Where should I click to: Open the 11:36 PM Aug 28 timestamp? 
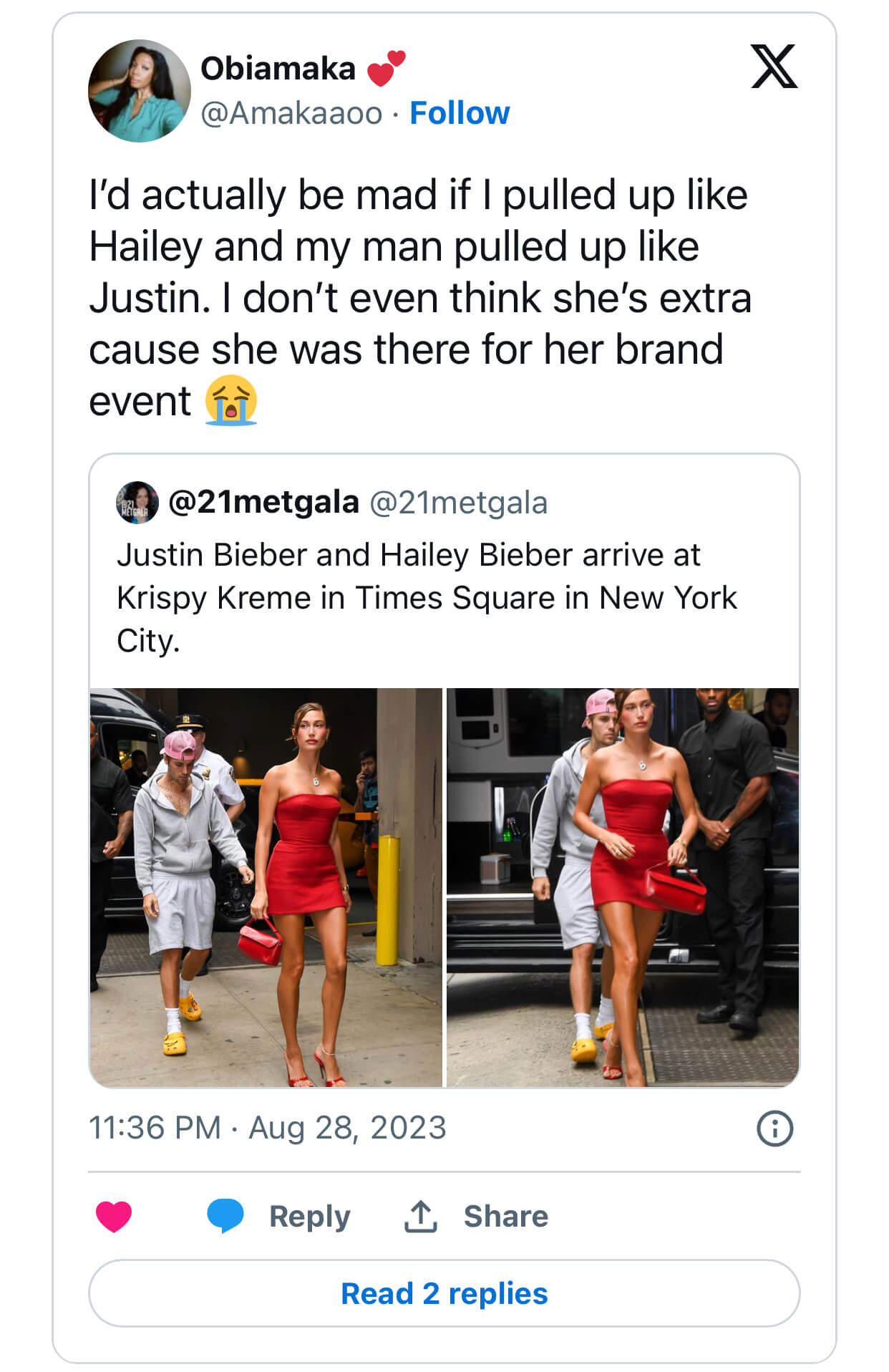tap(268, 1128)
